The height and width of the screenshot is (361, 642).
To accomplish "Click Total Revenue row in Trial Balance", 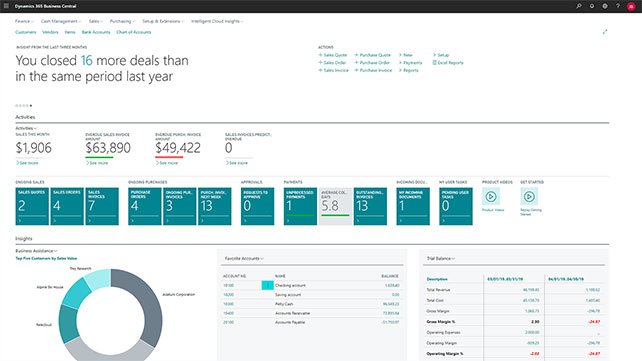I will pyautogui.click(x=515, y=289).
